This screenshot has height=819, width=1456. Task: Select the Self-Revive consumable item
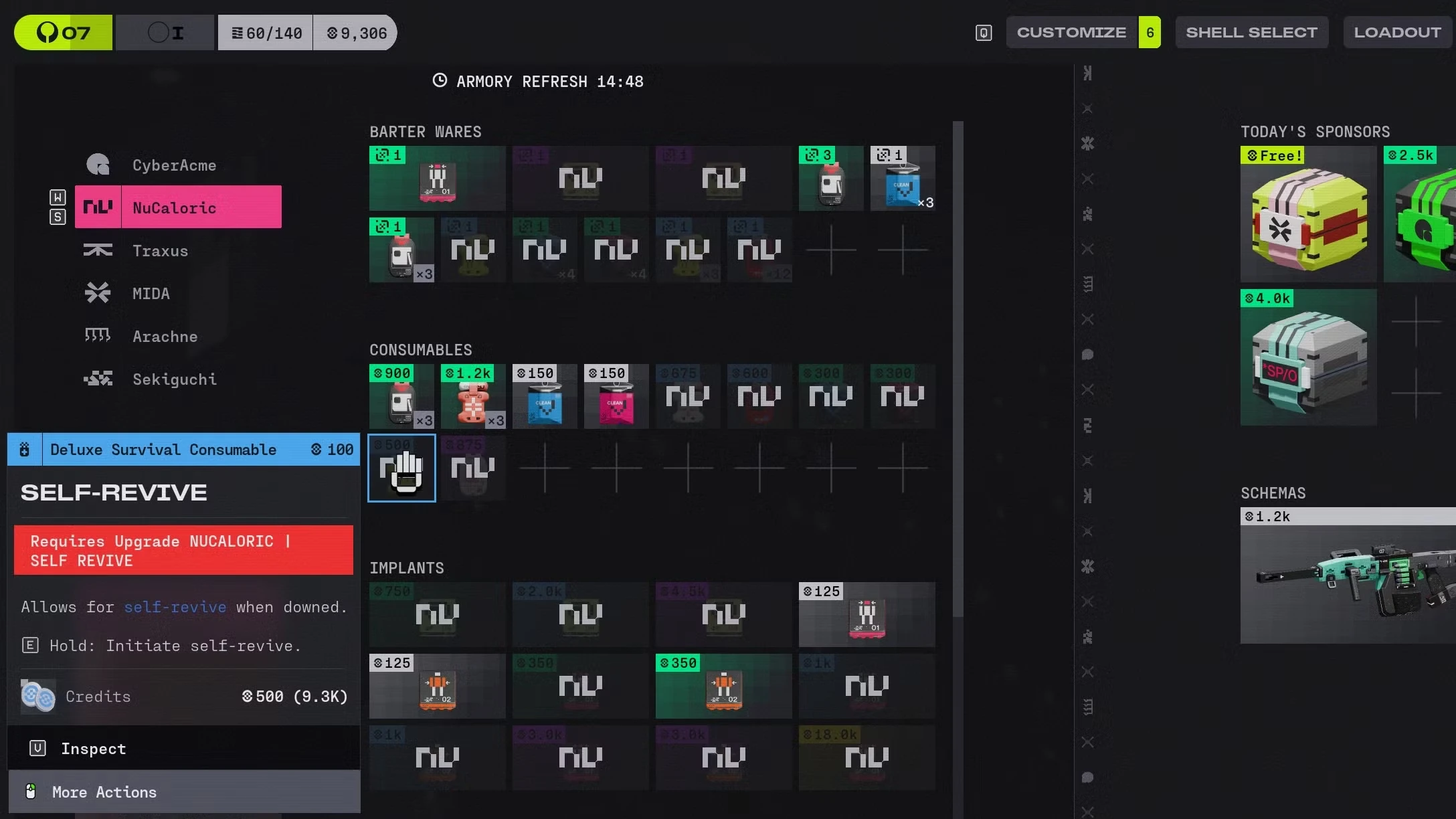pos(401,468)
